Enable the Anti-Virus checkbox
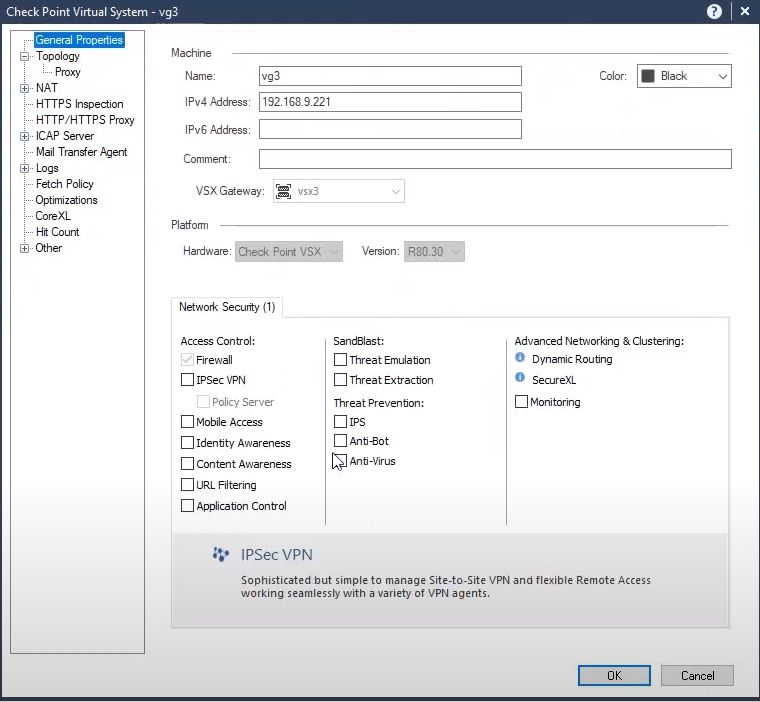The width and height of the screenshot is (760, 702). 340,461
